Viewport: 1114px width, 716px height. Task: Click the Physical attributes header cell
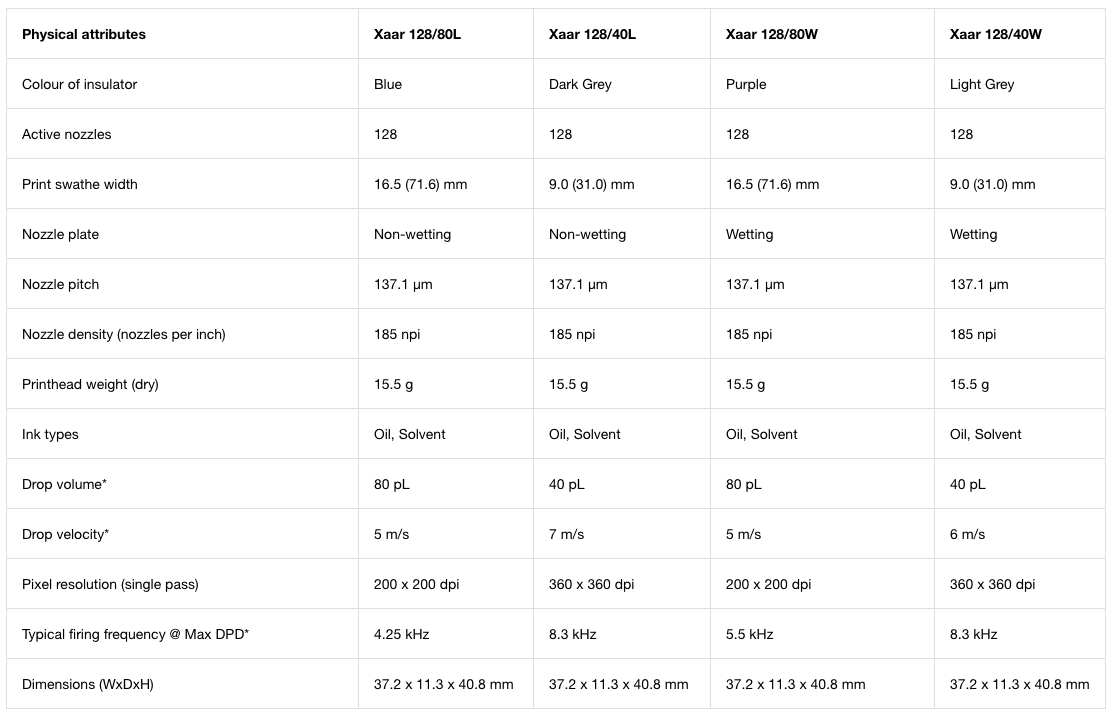(x=84, y=34)
